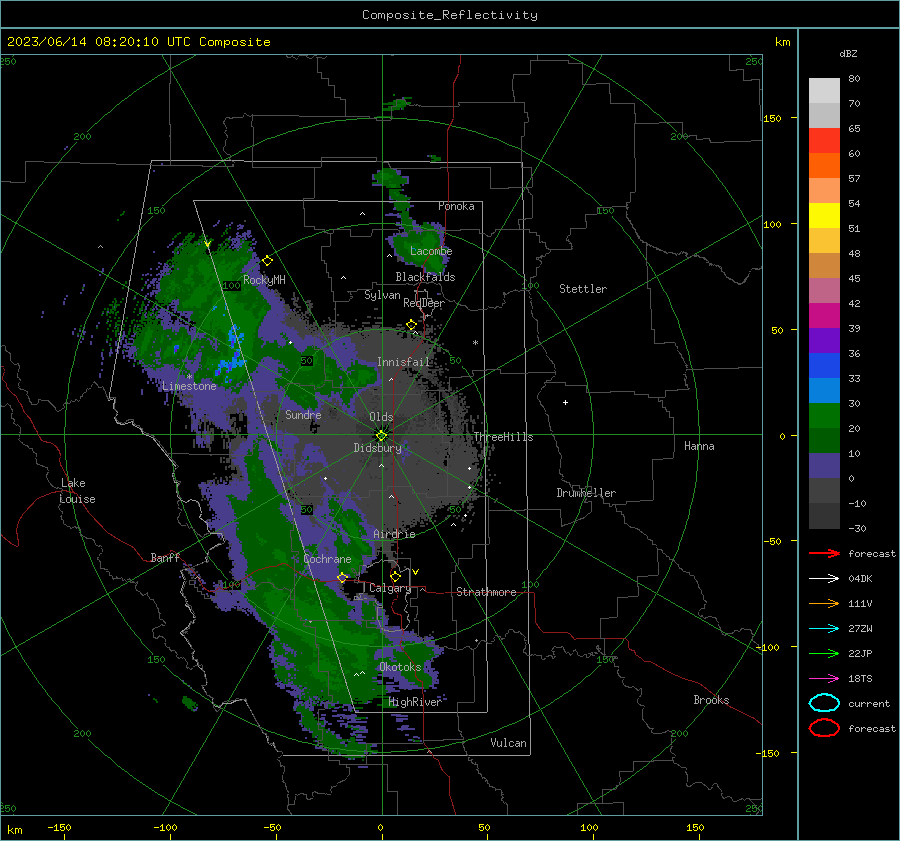This screenshot has height=841, width=900.
Task: Select the blue 33-36 dBZ legend swatch
Action: coord(824,366)
